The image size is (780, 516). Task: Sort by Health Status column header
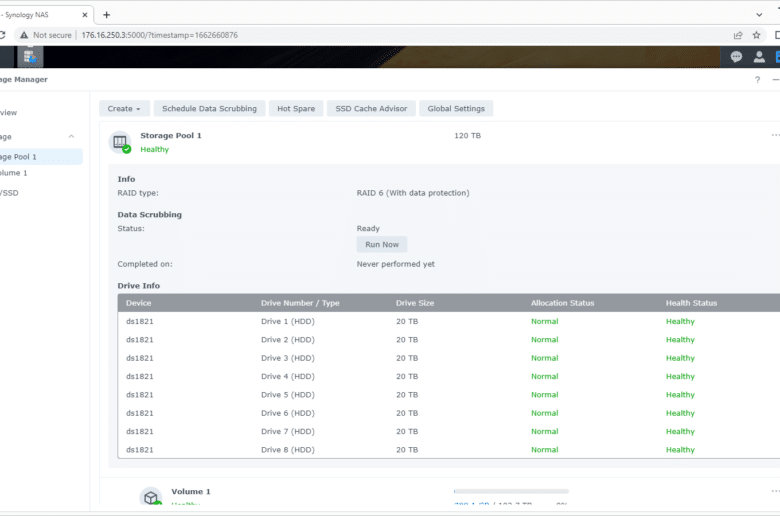[691, 303]
